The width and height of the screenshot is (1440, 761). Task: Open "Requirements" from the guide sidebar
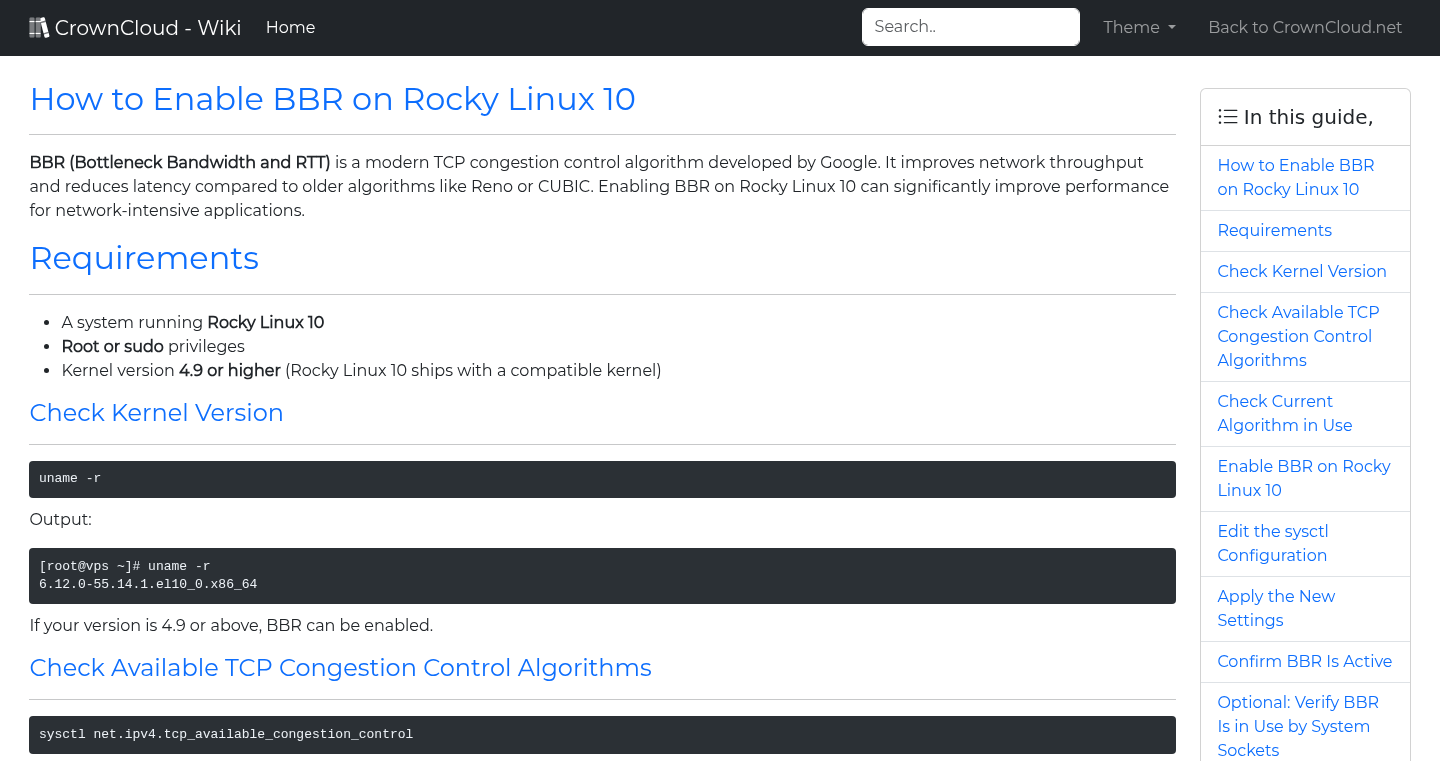(x=1274, y=230)
